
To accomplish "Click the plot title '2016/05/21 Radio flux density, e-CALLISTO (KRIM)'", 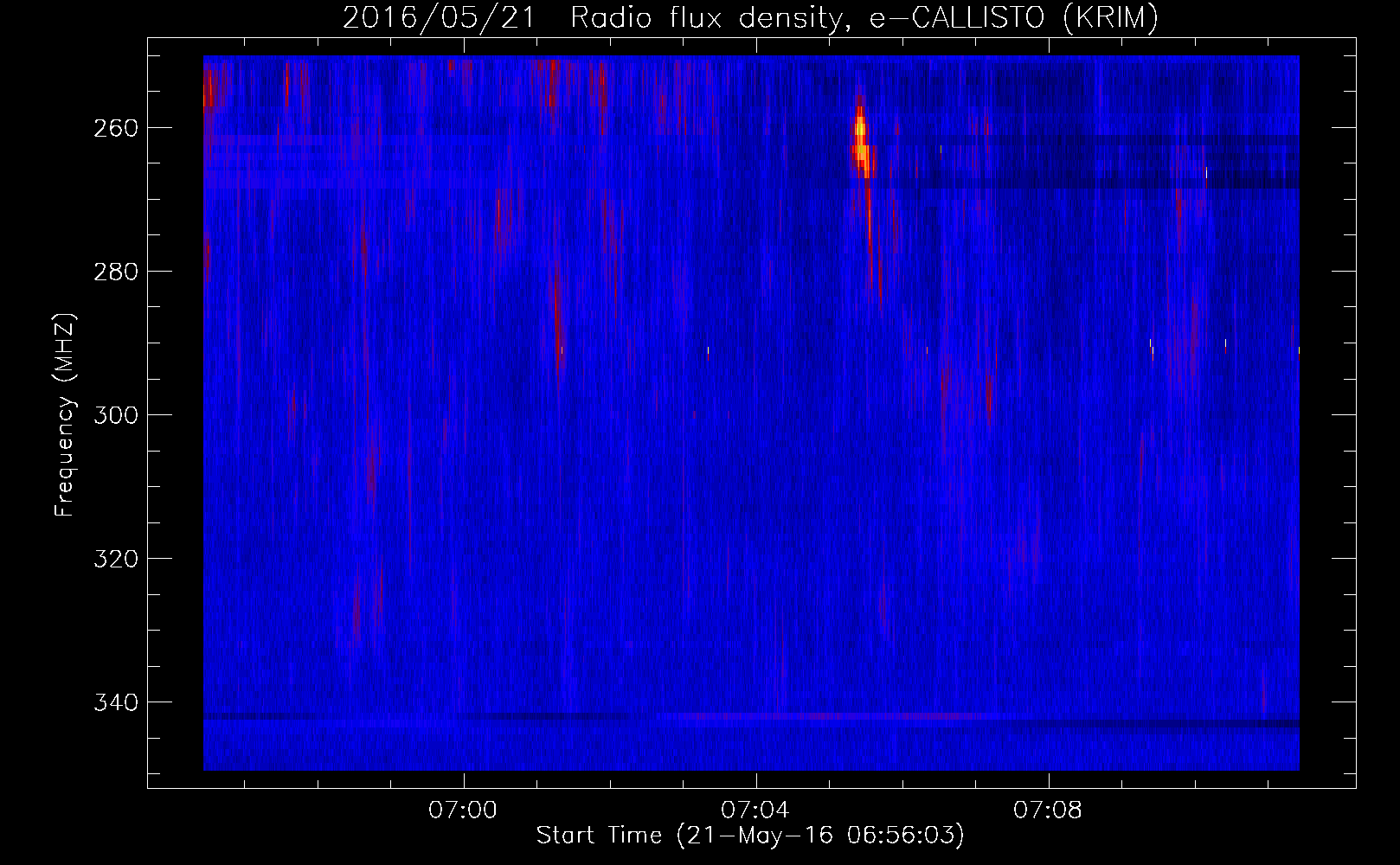I will 750,18.
